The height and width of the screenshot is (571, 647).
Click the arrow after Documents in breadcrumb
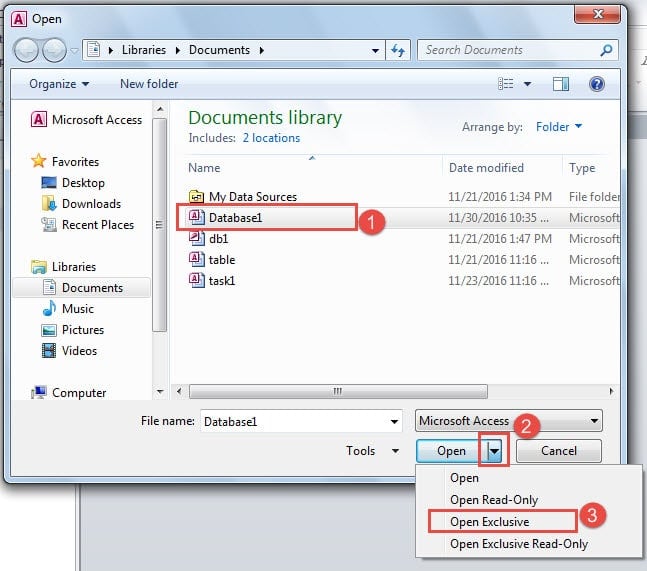pos(262,50)
